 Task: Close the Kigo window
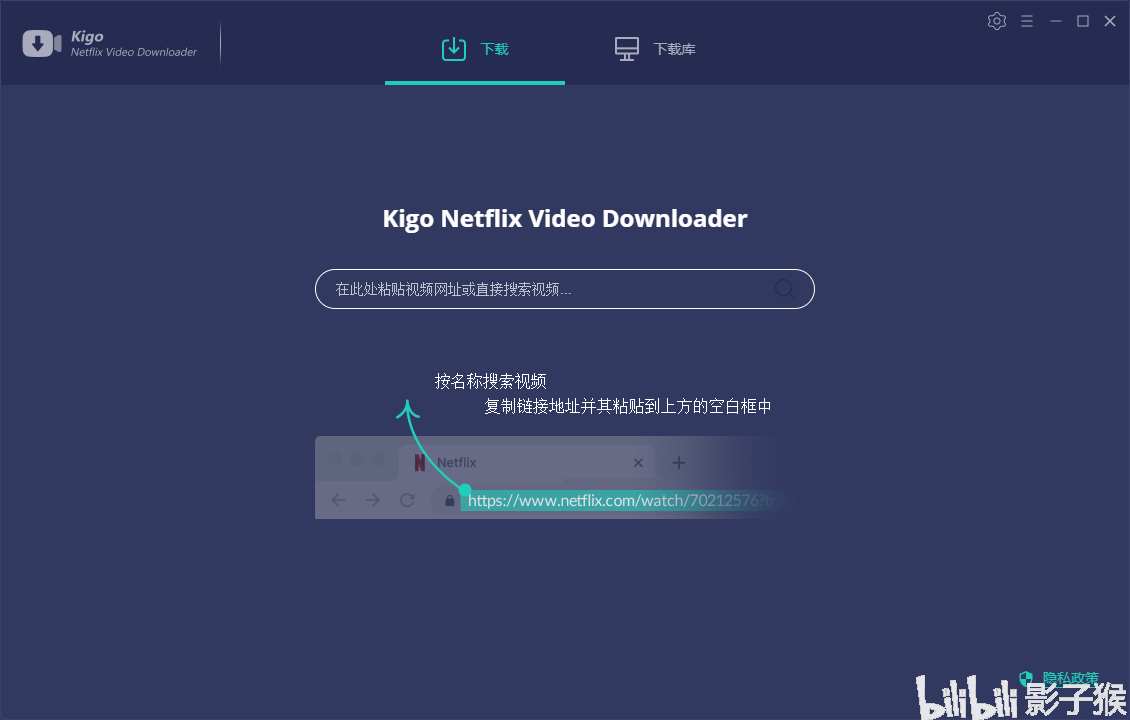point(1110,21)
